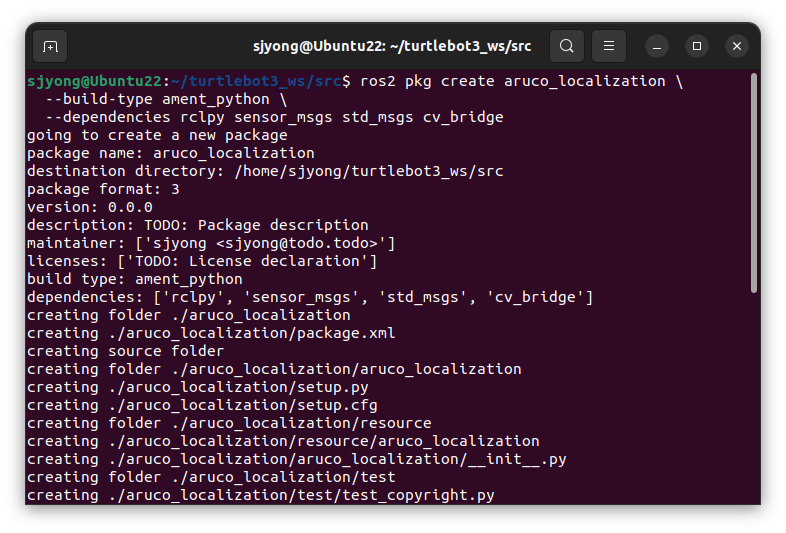
Task: Open the hamburger main menu
Action: coord(609,46)
